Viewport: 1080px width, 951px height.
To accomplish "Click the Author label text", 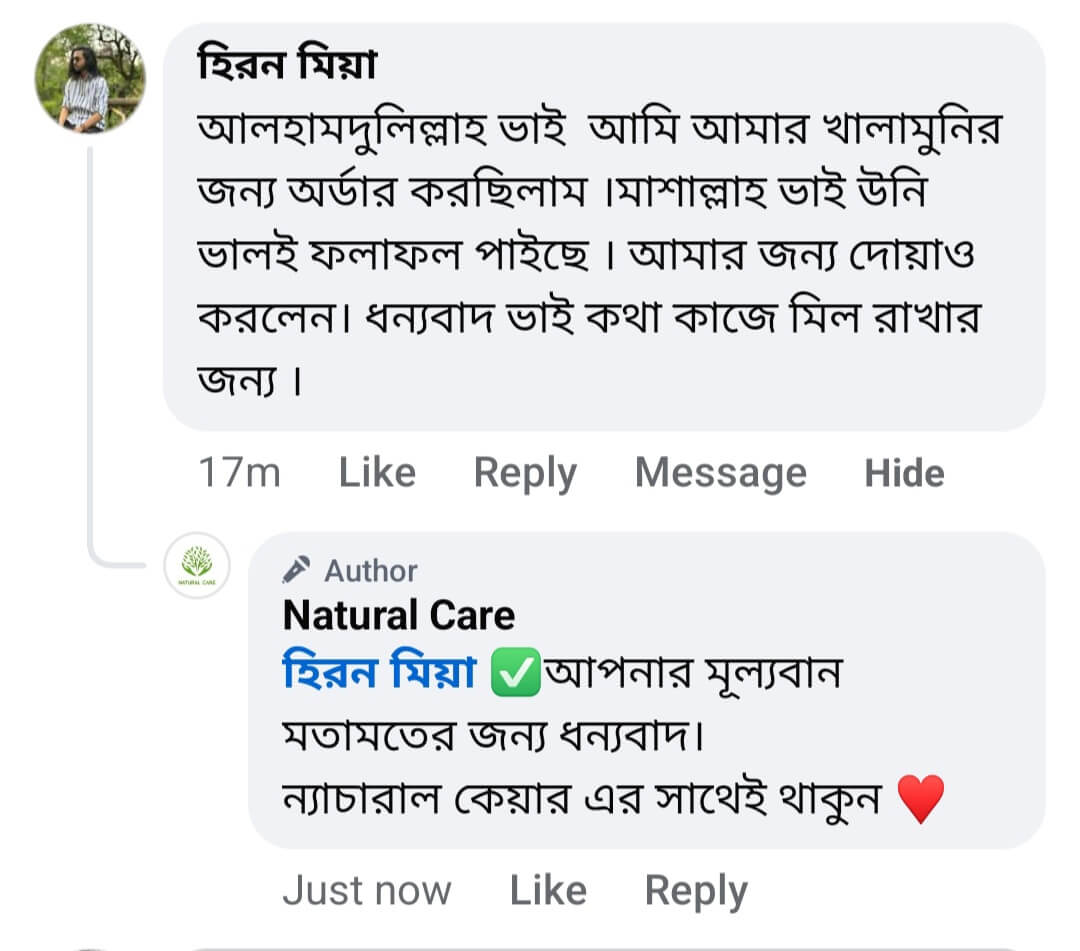I will (371, 571).
